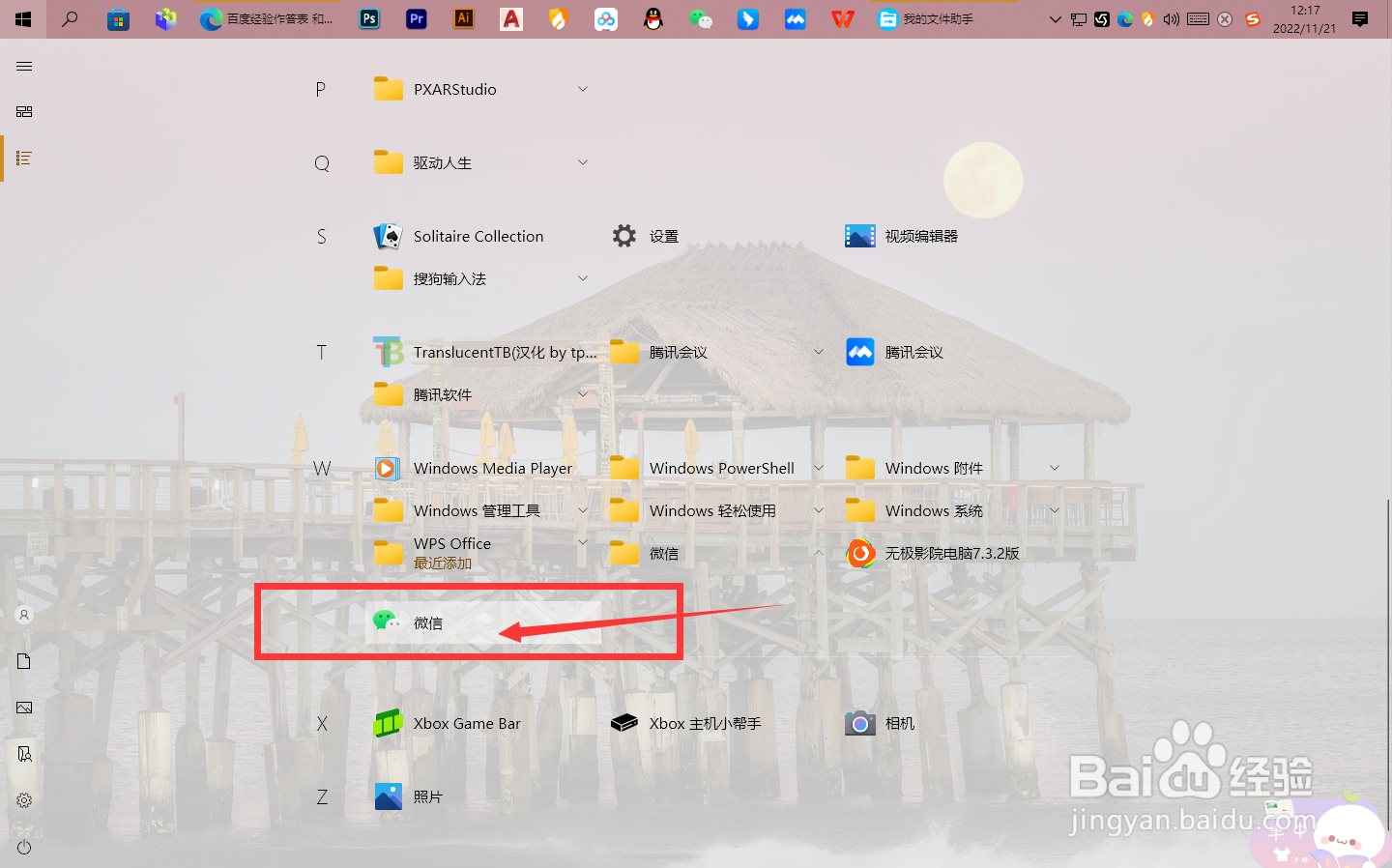Open Microsoft Store icon in taskbar
The height and width of the screenshot is (868, 1392).
pos(118,19)
